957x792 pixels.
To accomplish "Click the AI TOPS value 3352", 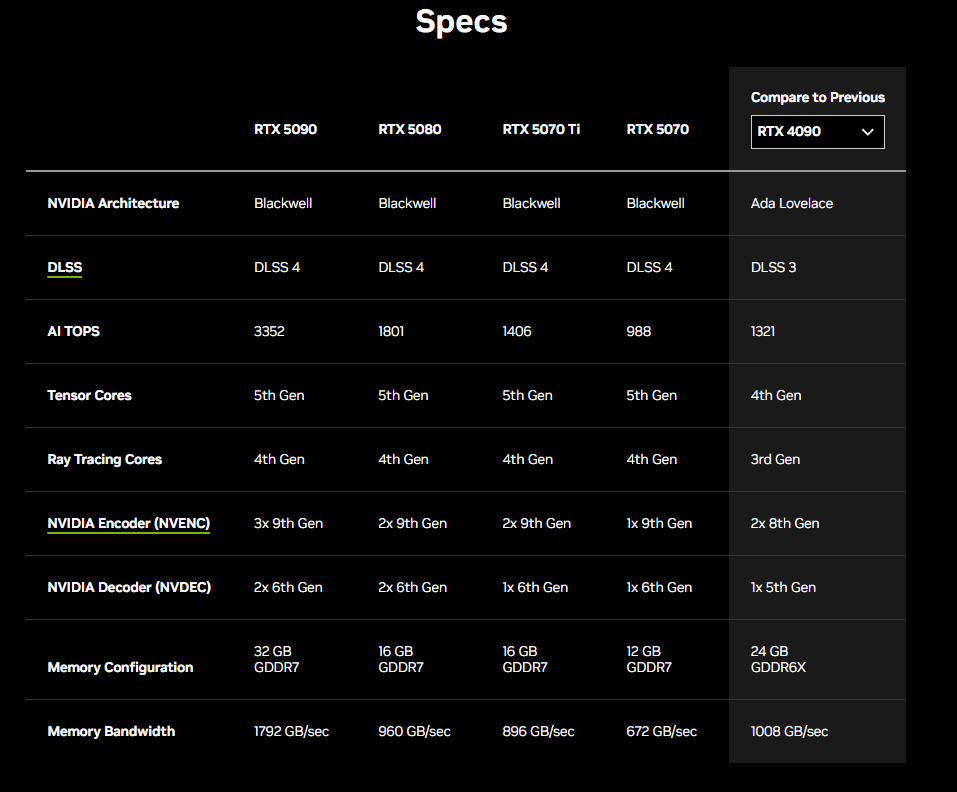I will coord(269,331).
